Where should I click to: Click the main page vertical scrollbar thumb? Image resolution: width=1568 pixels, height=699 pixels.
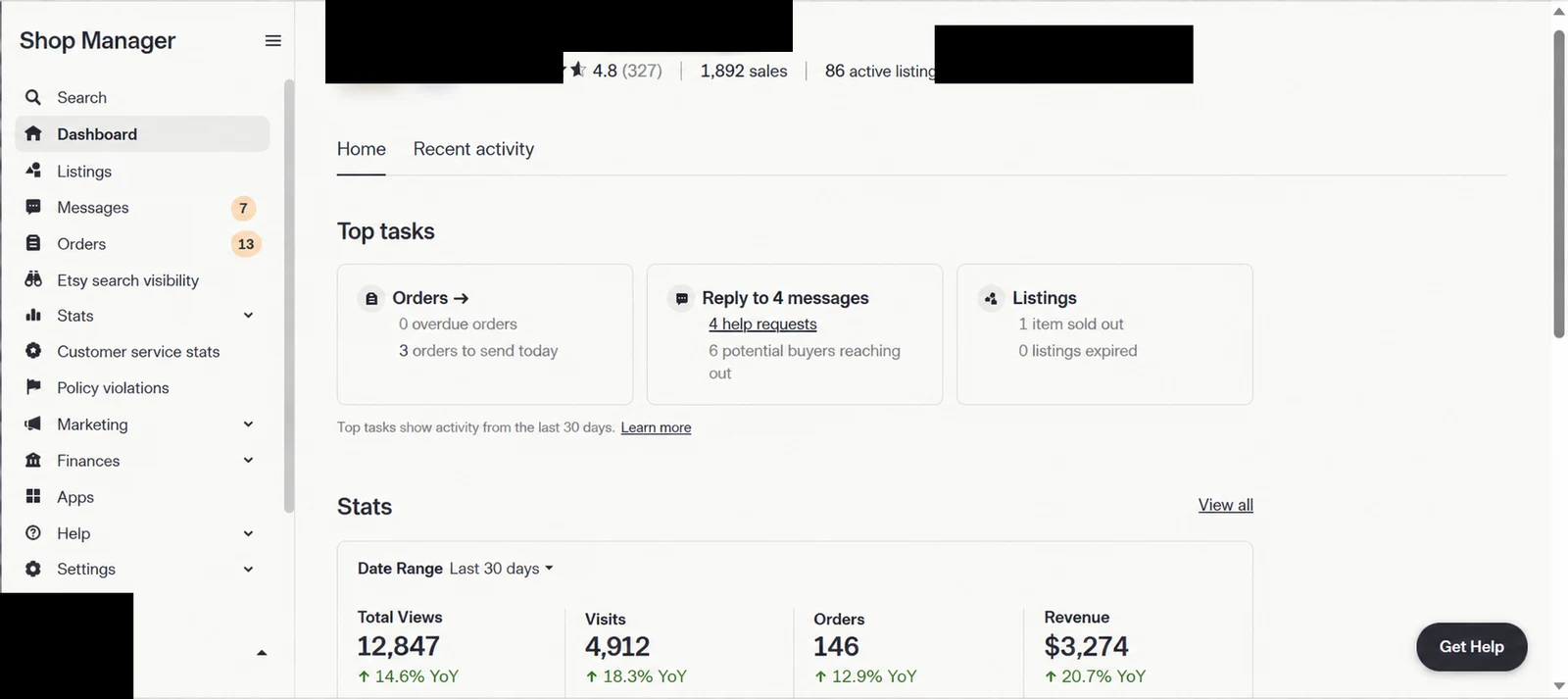pos(1559,182)
